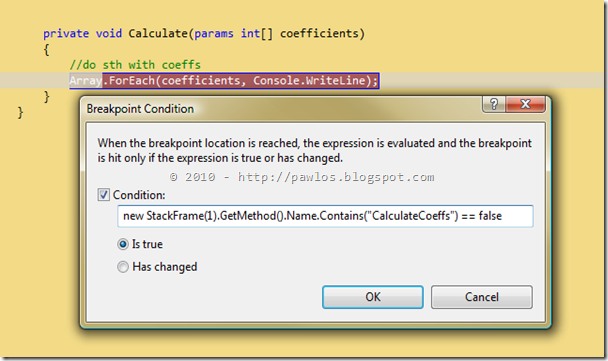608x361 pixels.
Task: Click the highlighted Array.ForEach code line
Action: pos(224,81)
